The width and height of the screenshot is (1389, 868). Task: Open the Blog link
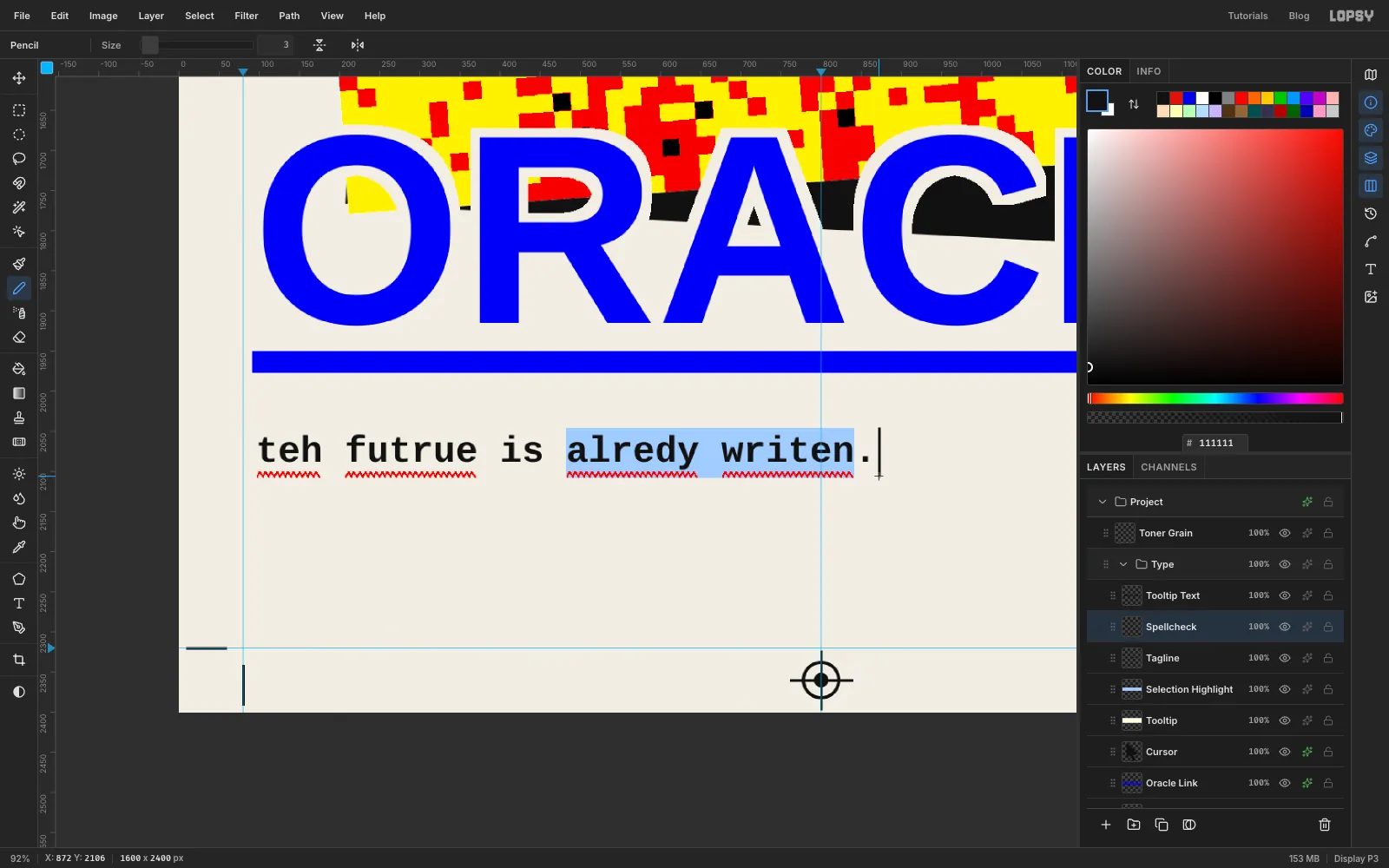click(x=1299, y=16)
